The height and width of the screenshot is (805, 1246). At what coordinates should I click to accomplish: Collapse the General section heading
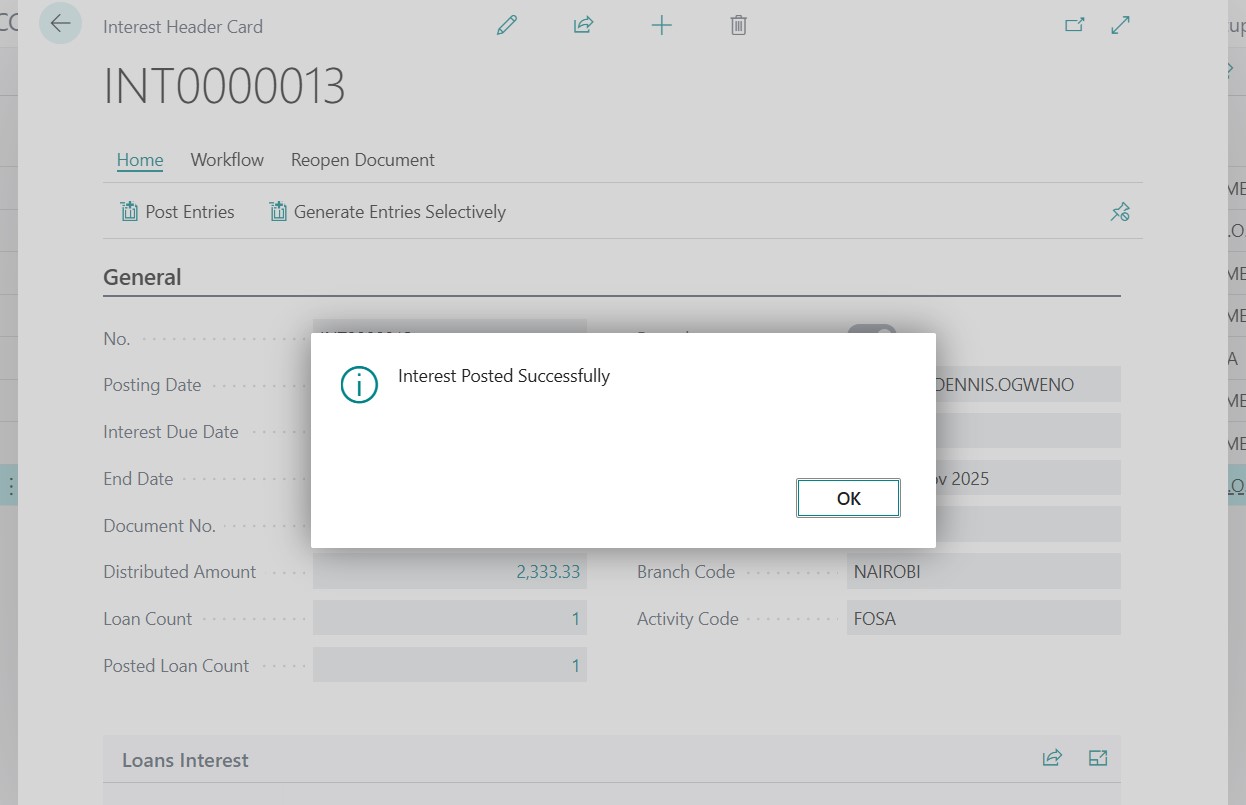point(142,277)
